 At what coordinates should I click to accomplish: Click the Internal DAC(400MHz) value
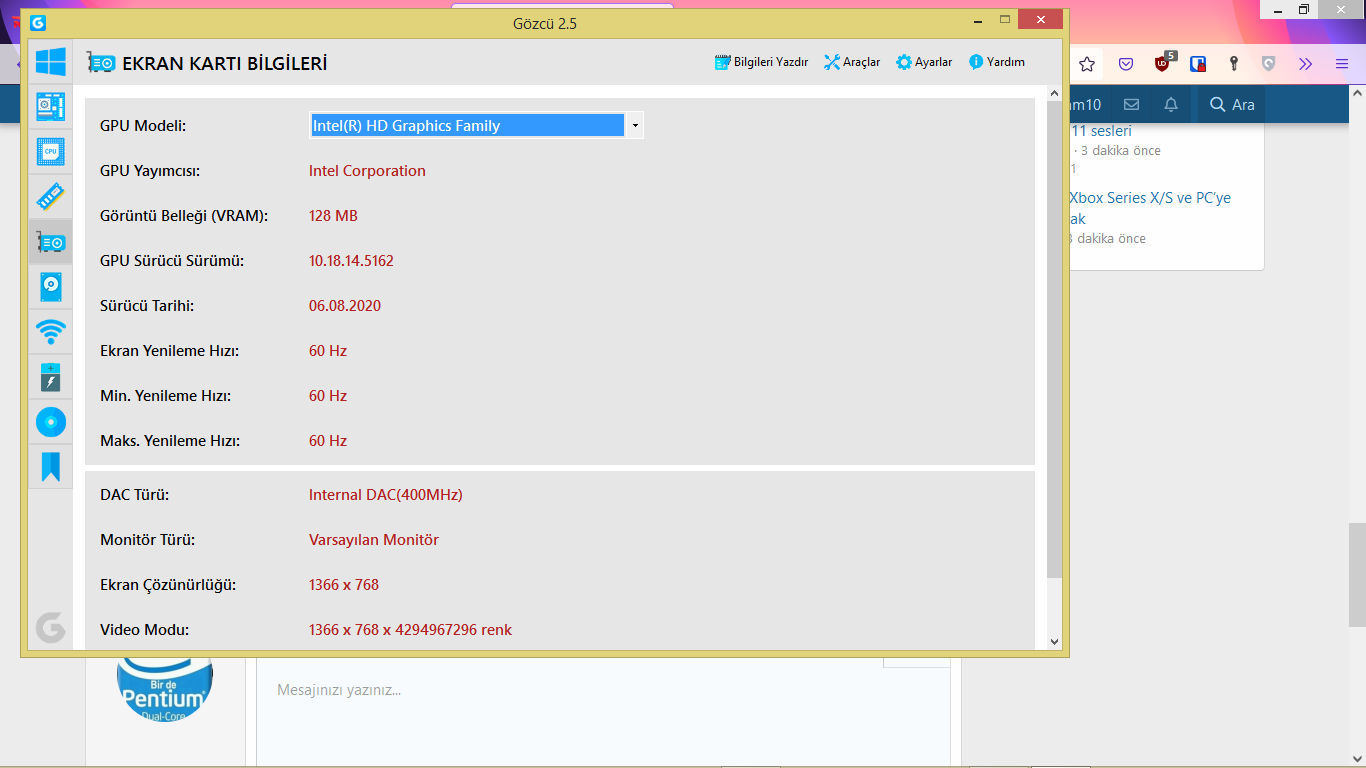point(386,495)
